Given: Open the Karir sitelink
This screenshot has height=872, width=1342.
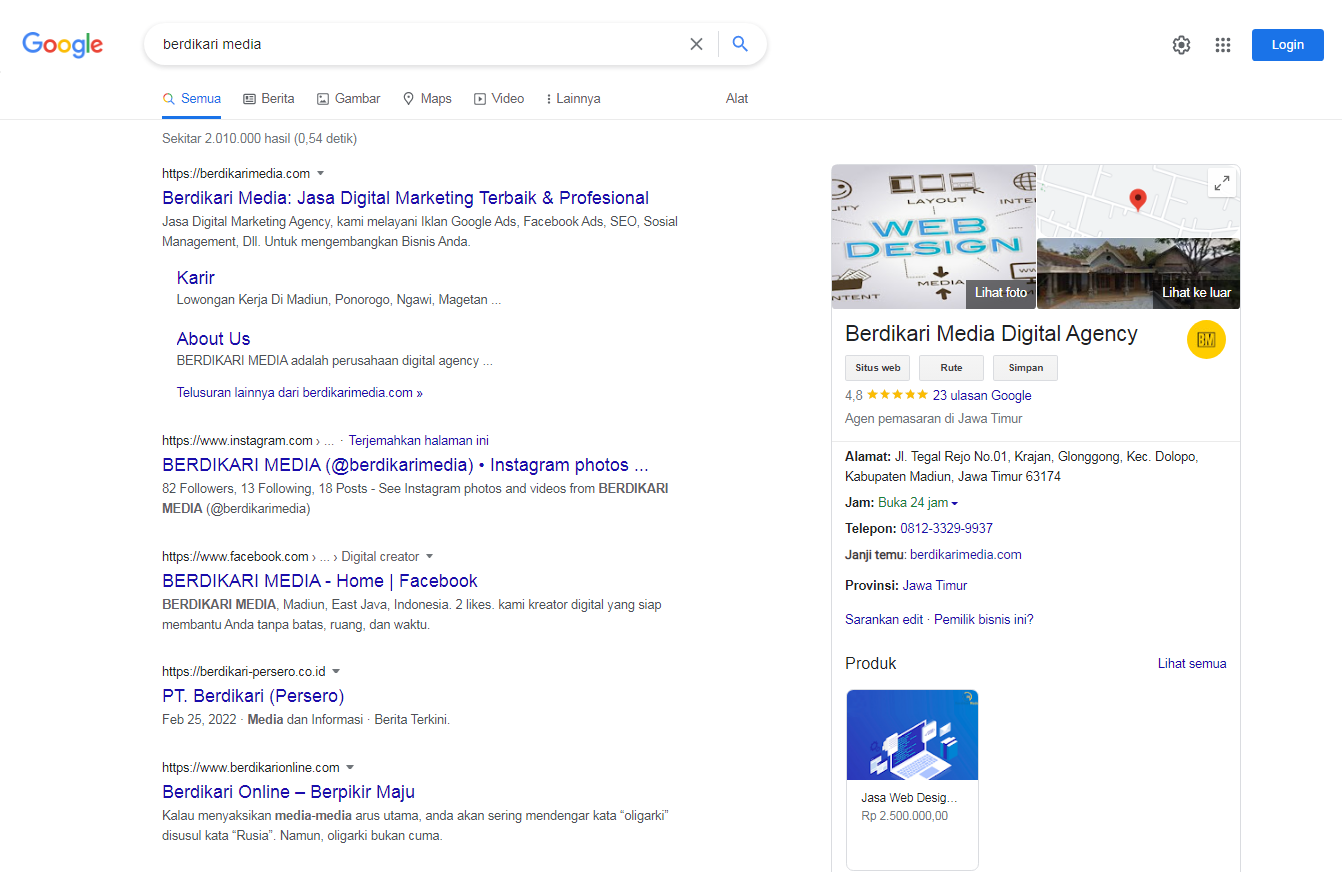Looking at the screenshot, I should click(195, 278).
